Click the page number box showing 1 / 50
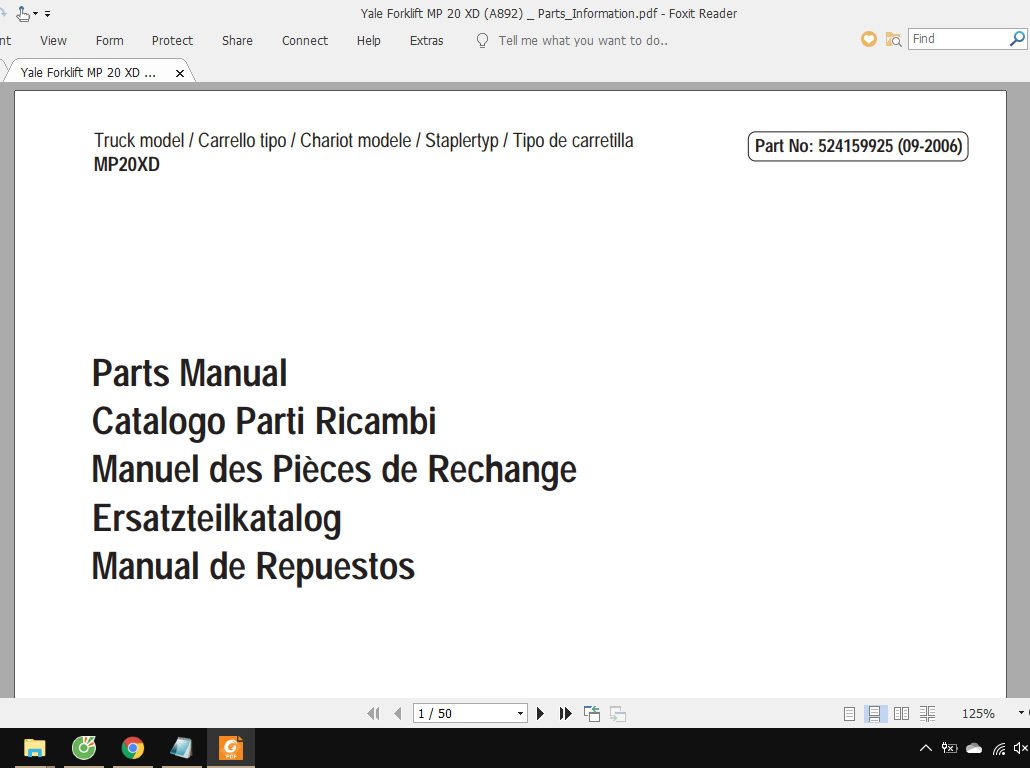The width and height of the screenshot is (1030, 768). pos(464,713)
